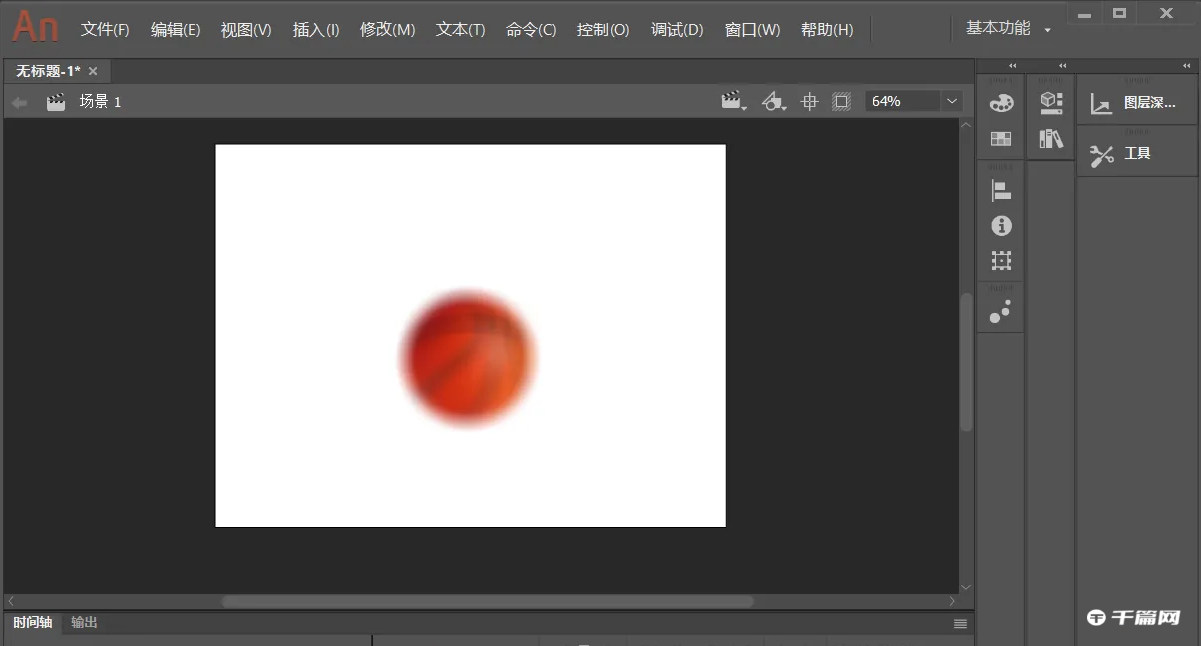The height and width of the screenshot is (646, 1201).
Task: Open the 窗口 menu
Action: point(752,29)
